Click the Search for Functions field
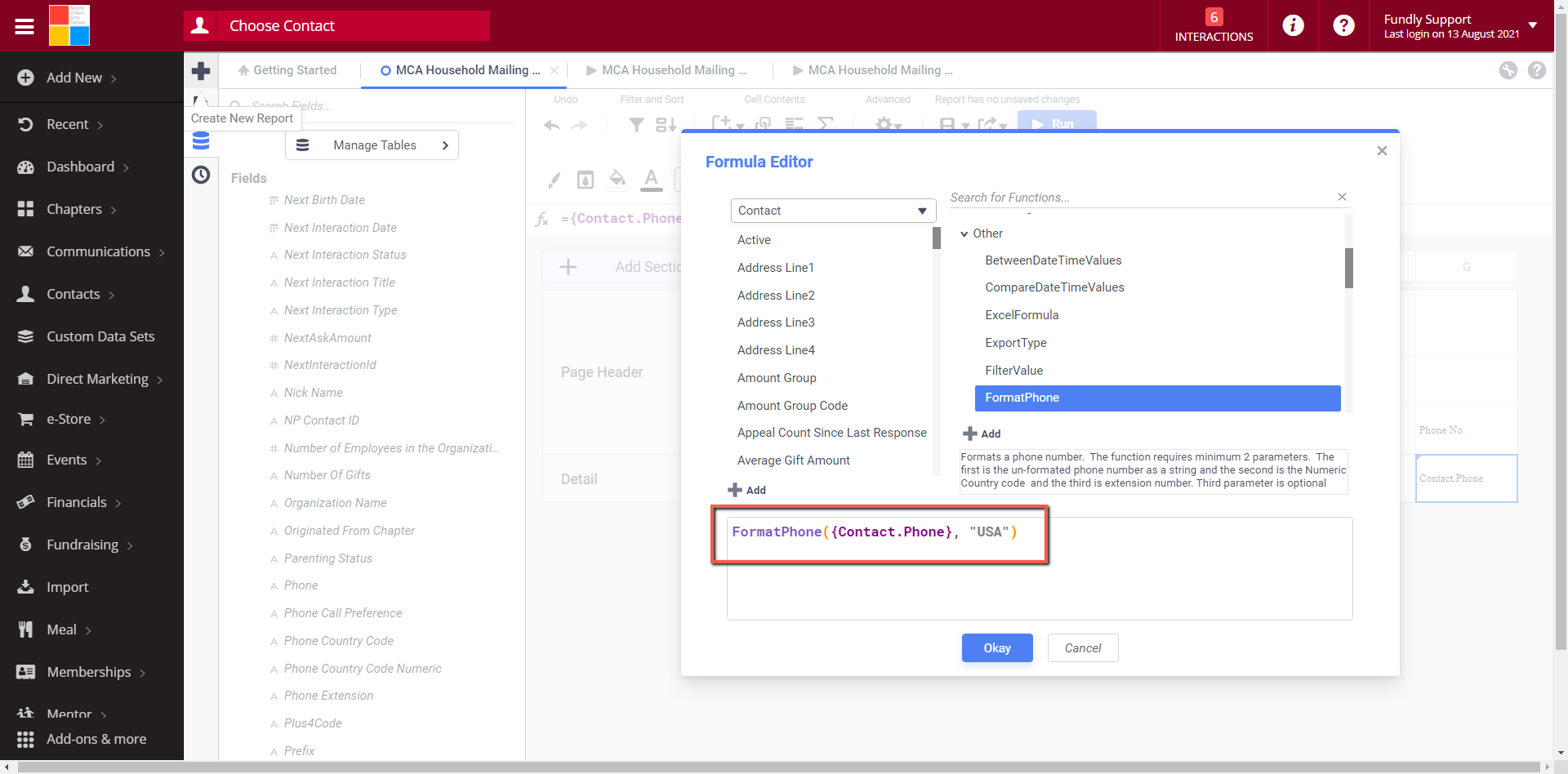This screenshot has height=774, width=1568. click(x=1141, y=198)
